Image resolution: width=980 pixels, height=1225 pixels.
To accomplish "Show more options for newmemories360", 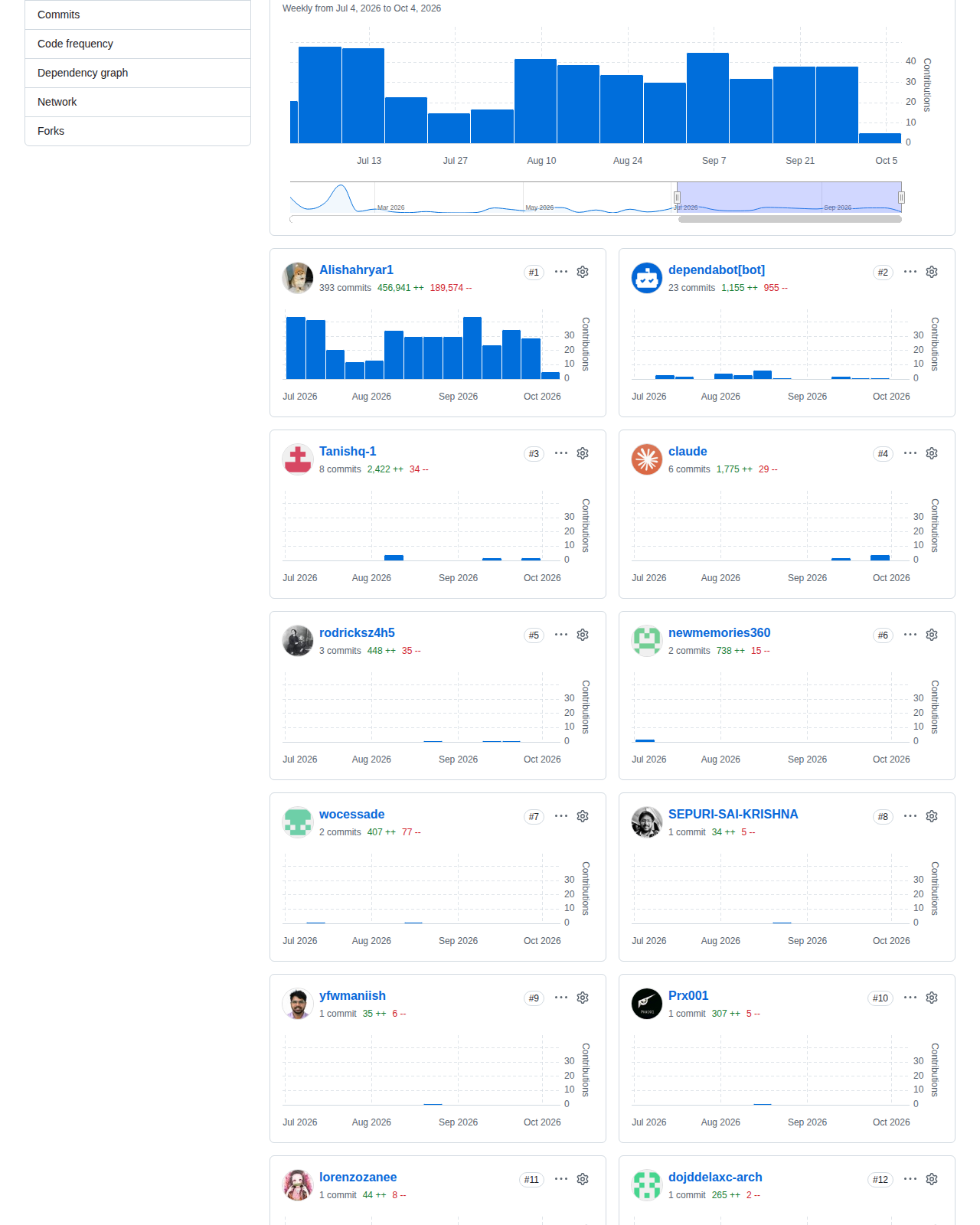I will (910, 635).
